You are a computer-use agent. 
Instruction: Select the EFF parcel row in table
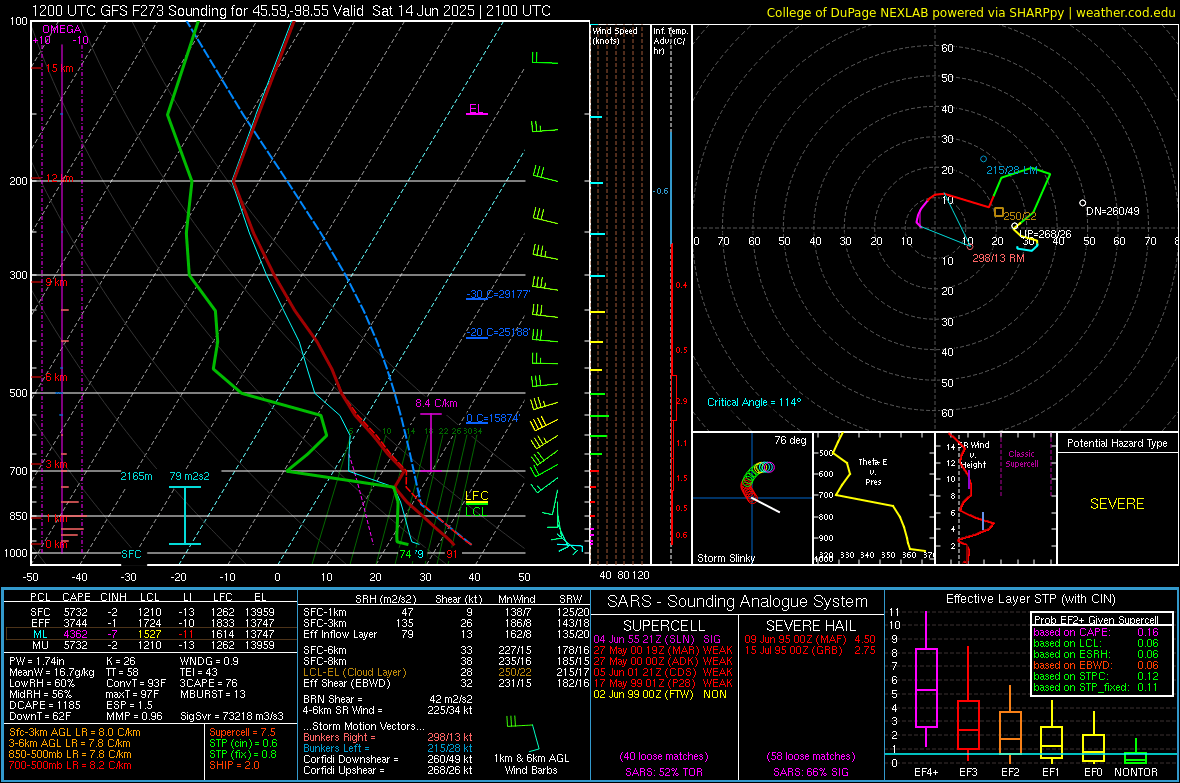click(x=151, y=623)
